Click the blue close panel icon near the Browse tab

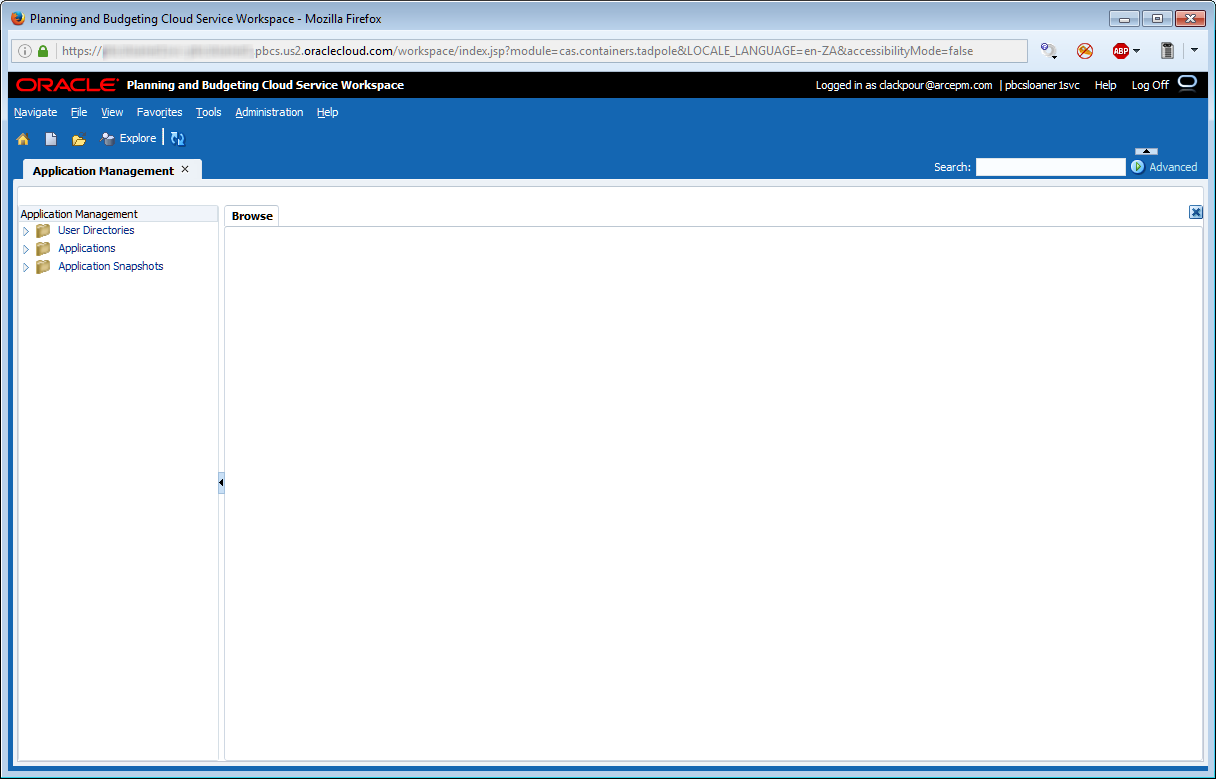click(x=1196, y=212)
